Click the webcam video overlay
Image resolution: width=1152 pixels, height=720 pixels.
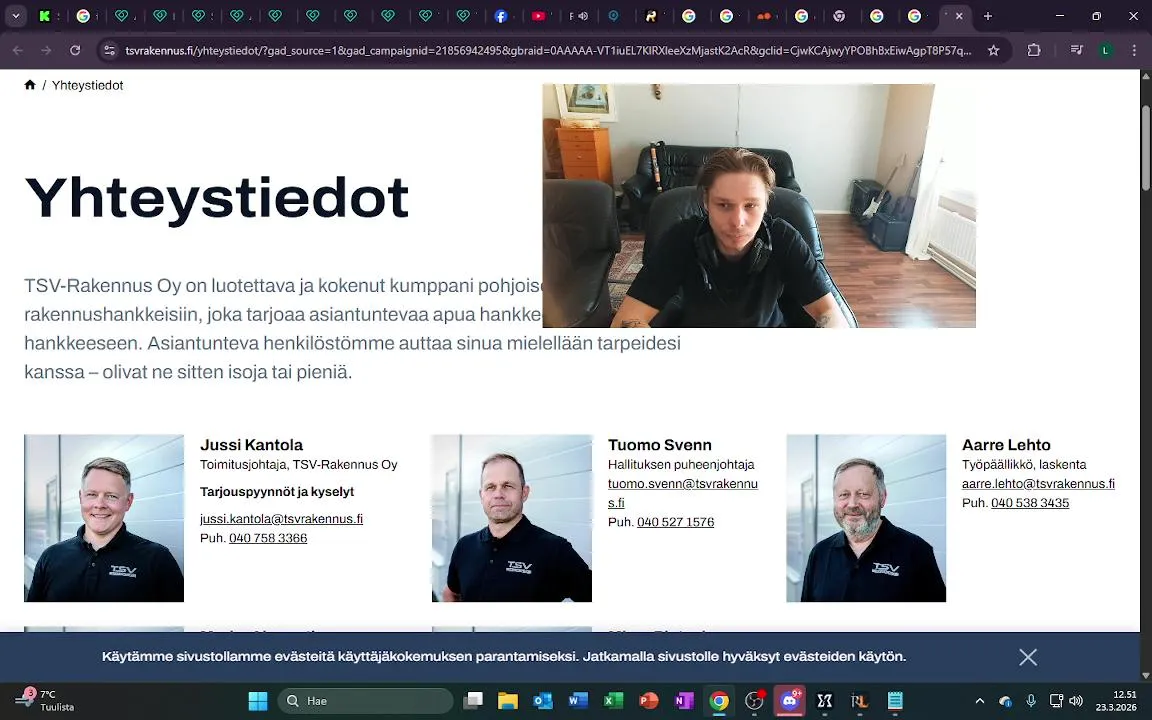[x=759, y=206]
